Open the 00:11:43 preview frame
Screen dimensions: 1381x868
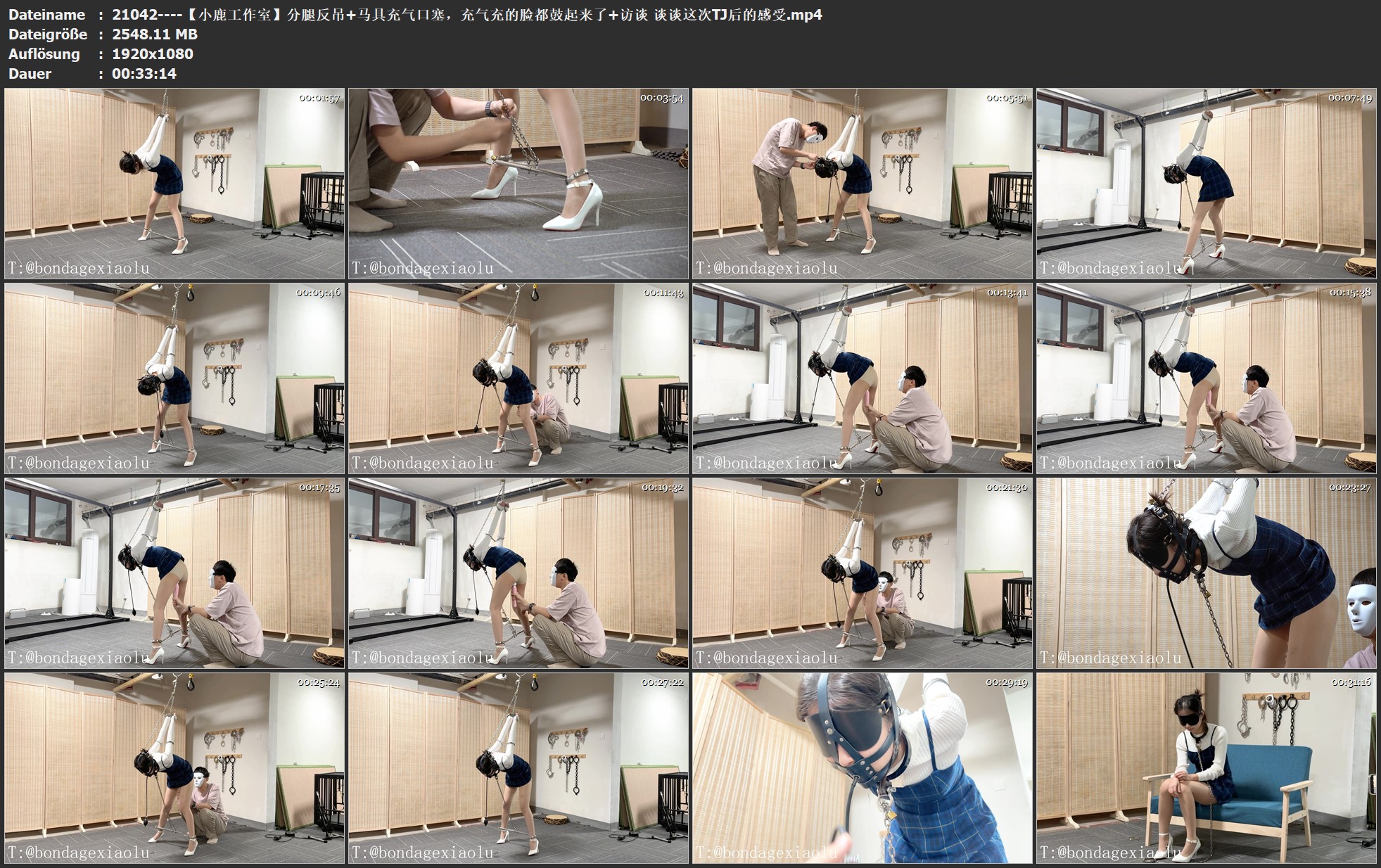click(x=518, y=378)
